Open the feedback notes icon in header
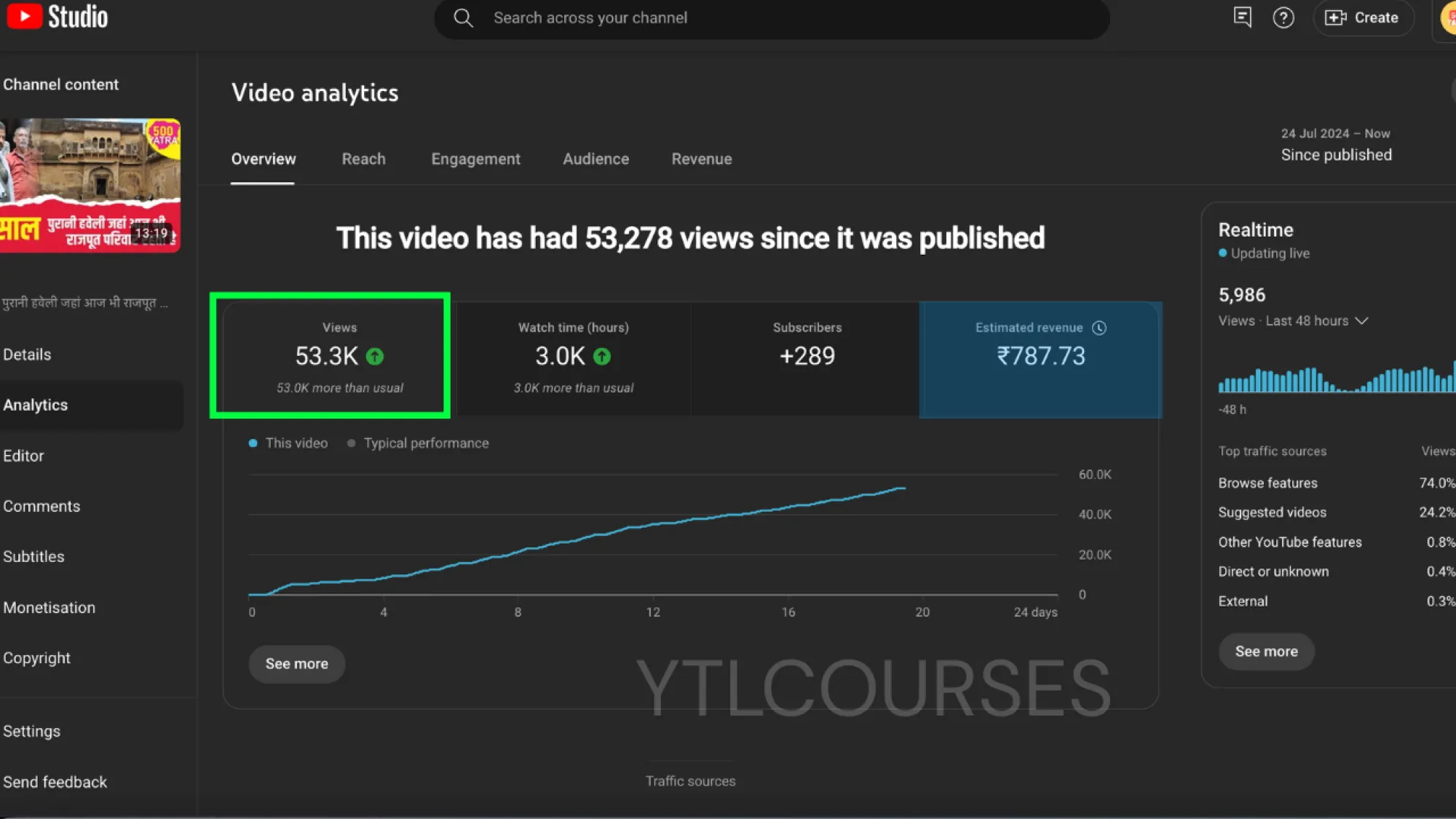 click(1242, 17)
